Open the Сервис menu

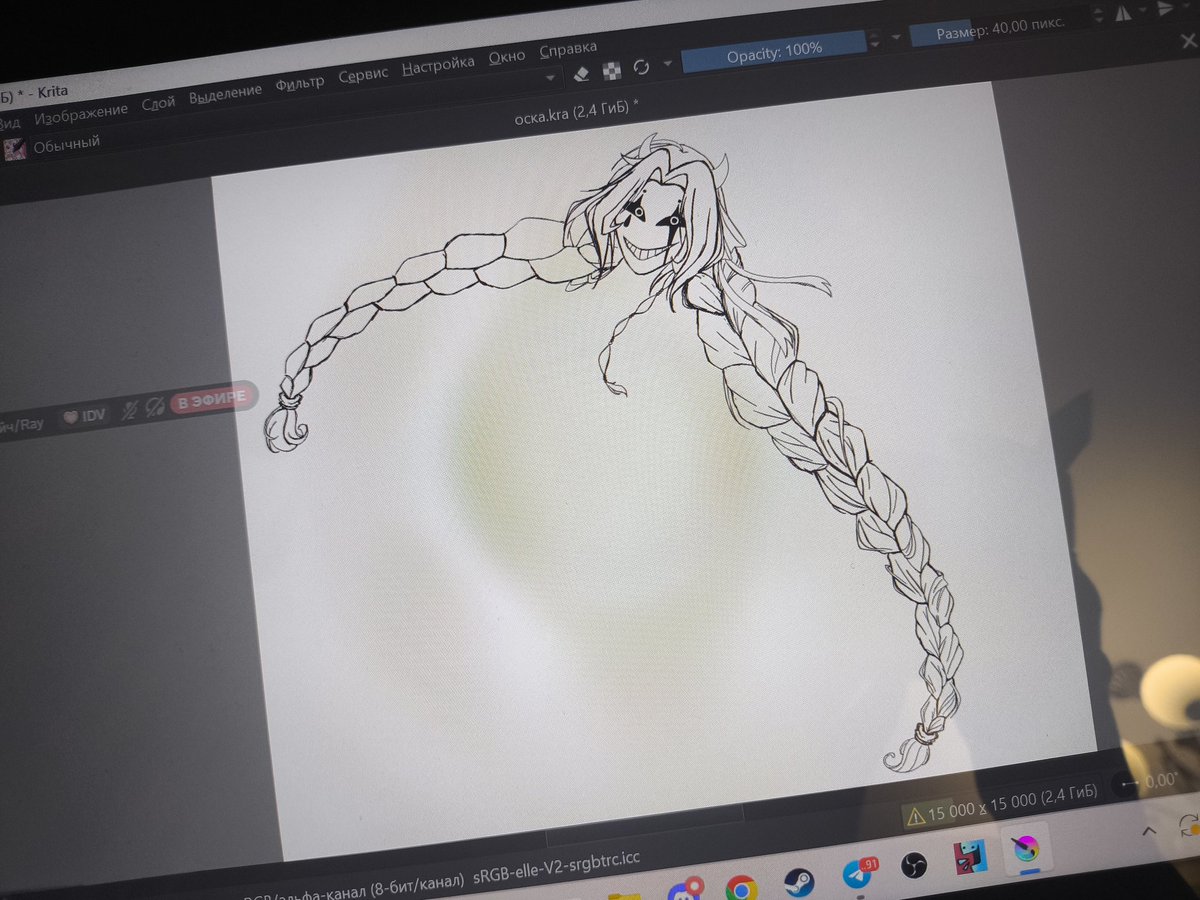pyautogui.click(x=363, y=76)
